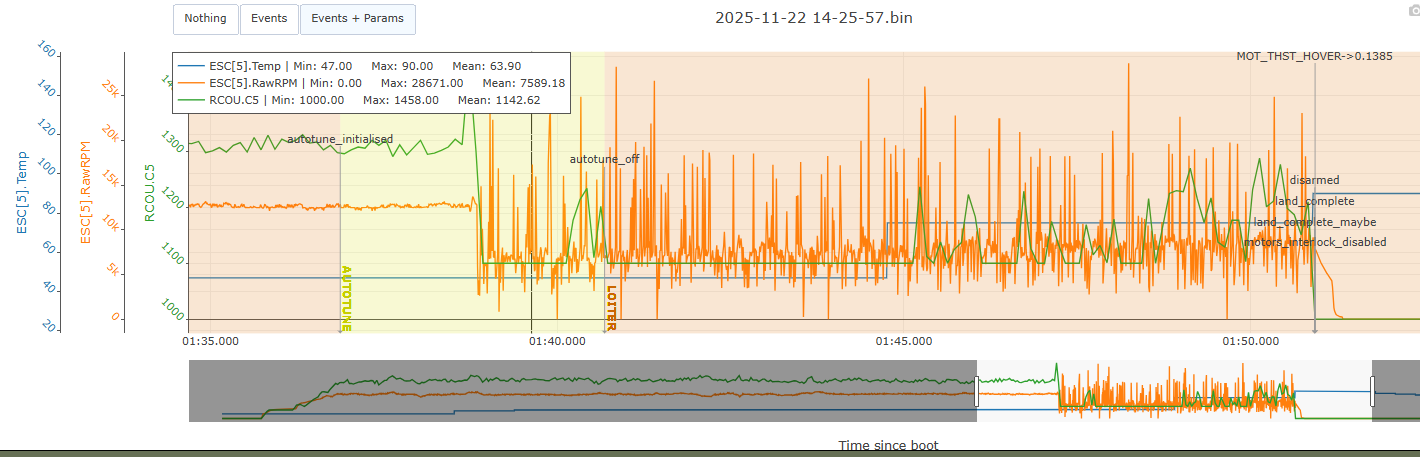1420x457 pixels.
Task: Click the log file name title
Action: pyautogui.click(x=813, y=18)
